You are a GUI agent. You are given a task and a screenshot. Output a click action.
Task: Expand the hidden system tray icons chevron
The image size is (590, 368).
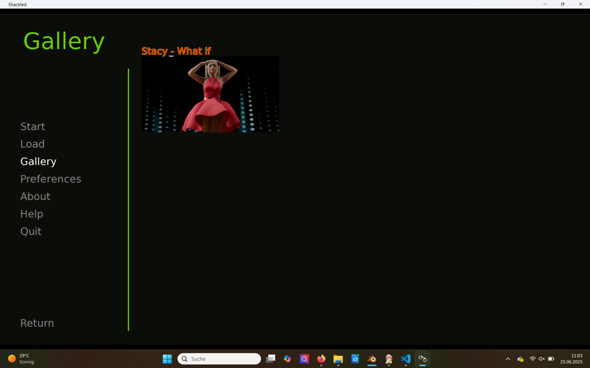pyautogui.click(x=508, y=359)
